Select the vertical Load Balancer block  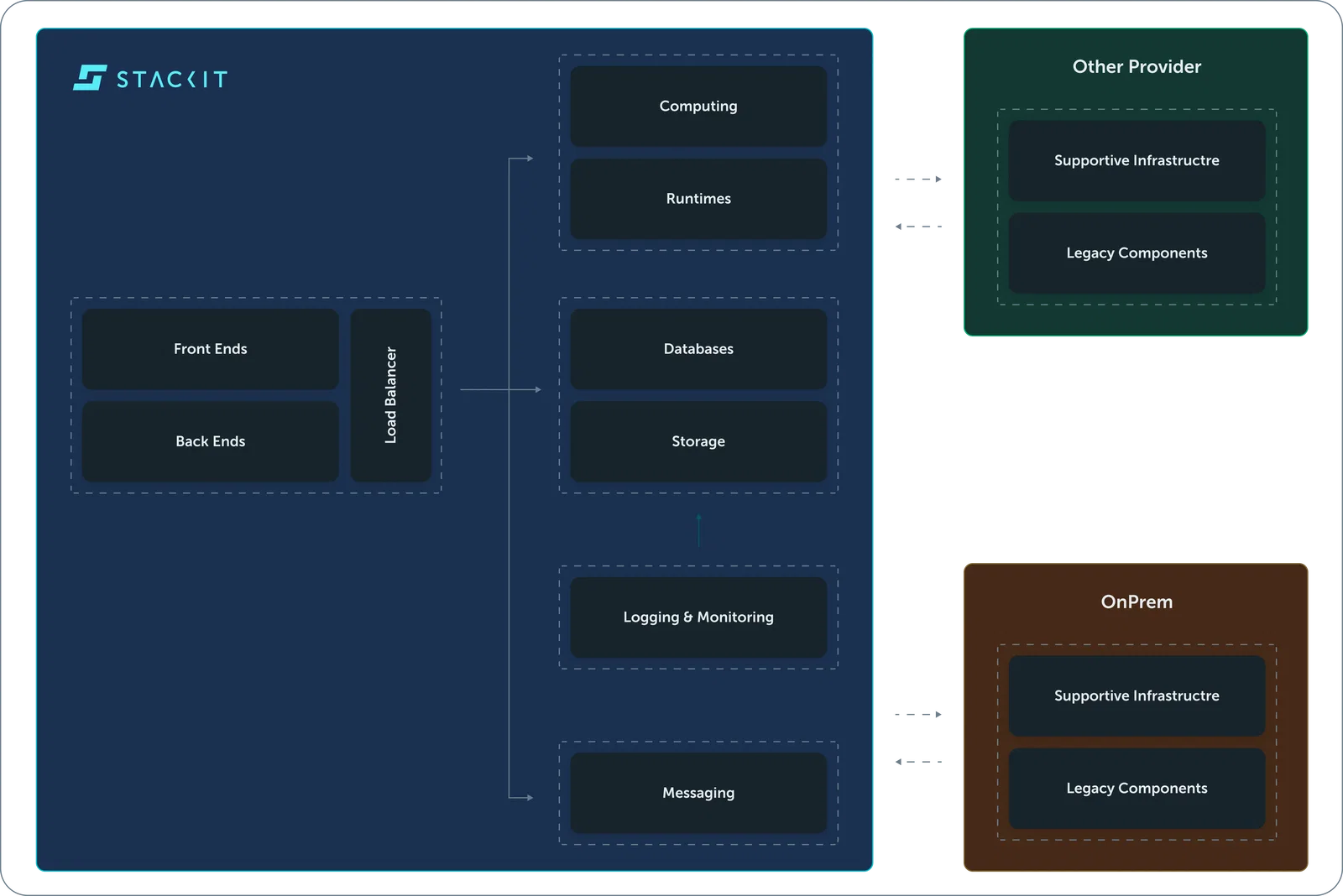click(x=391, y=395)
